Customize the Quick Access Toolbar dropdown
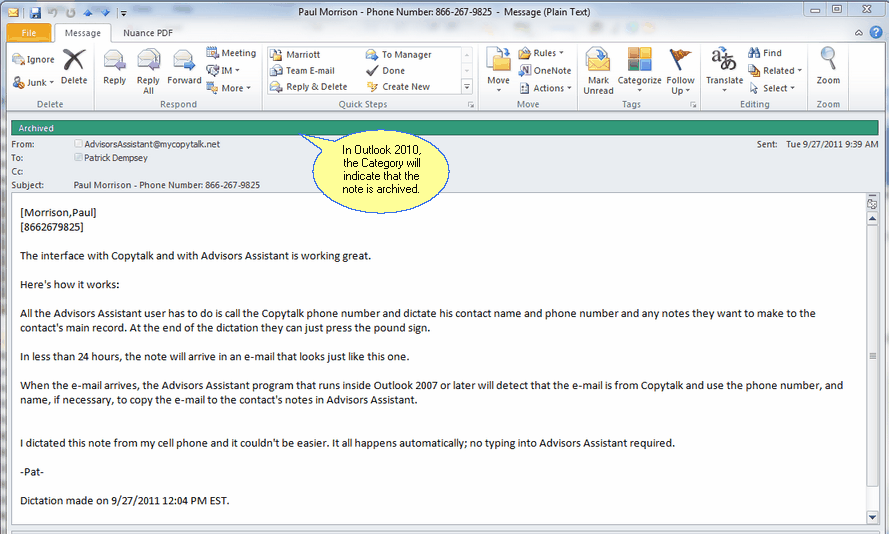The height and width of the screenshot is (534, 889). coord(124,12)
